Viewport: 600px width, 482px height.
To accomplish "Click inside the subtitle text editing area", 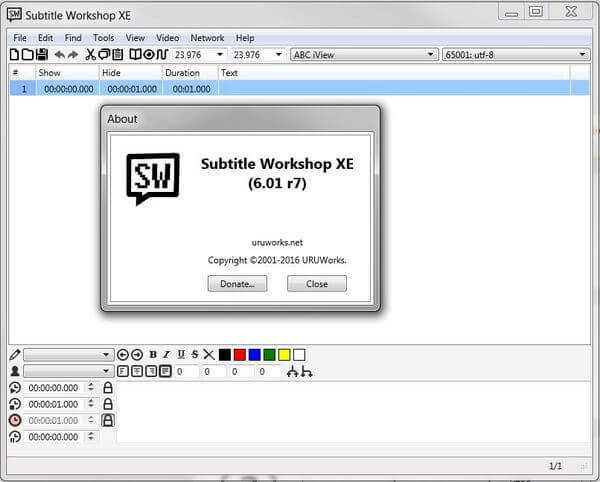I will 354,412.
